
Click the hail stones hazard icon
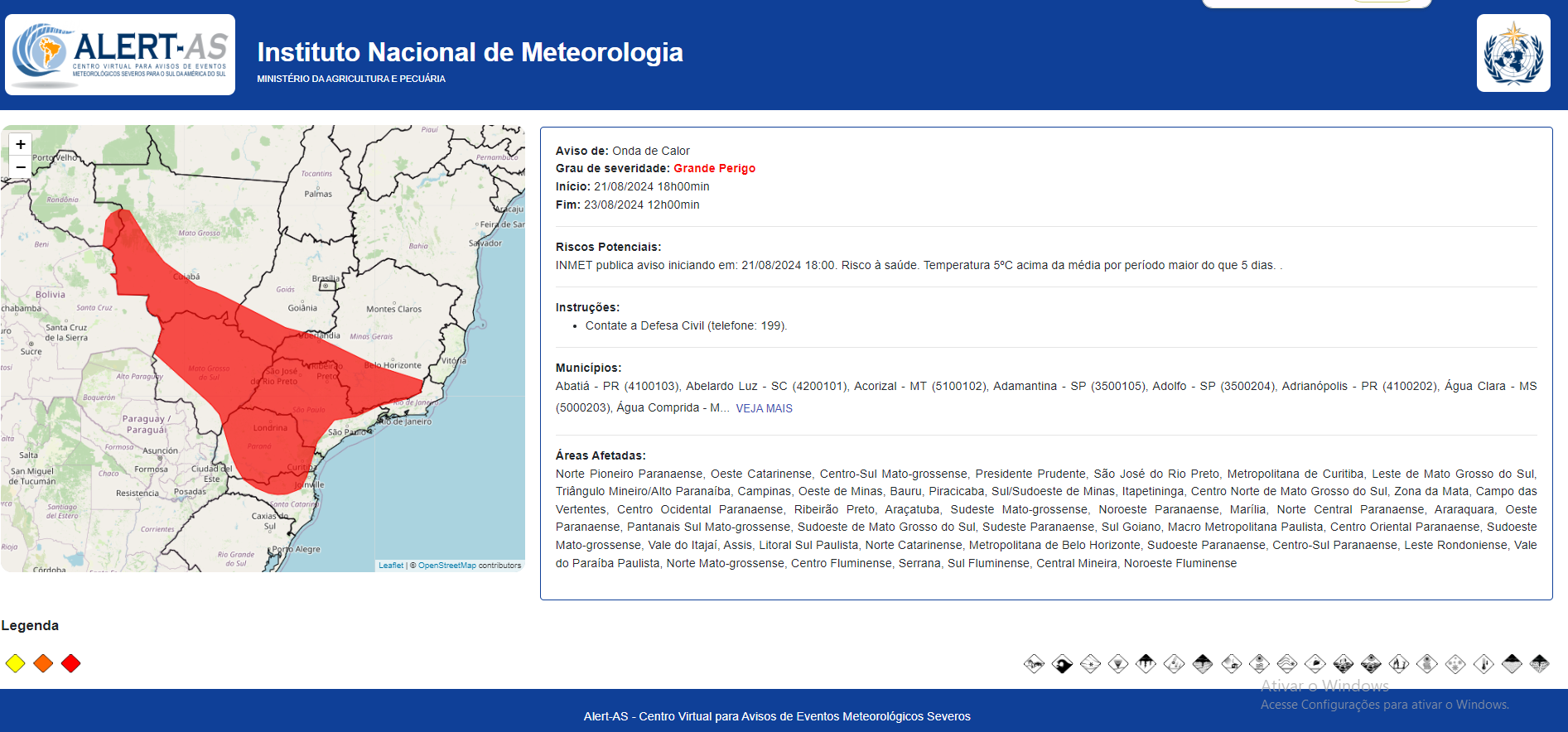click(x=1175, y=663)
